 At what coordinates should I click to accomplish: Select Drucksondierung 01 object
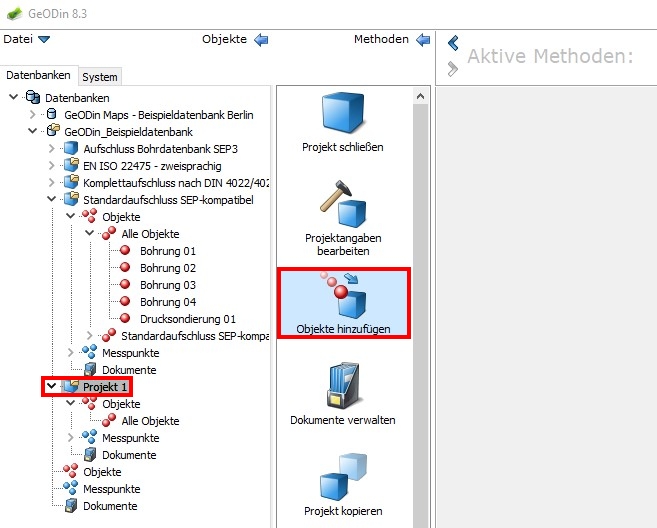click(x=188, y=319)
